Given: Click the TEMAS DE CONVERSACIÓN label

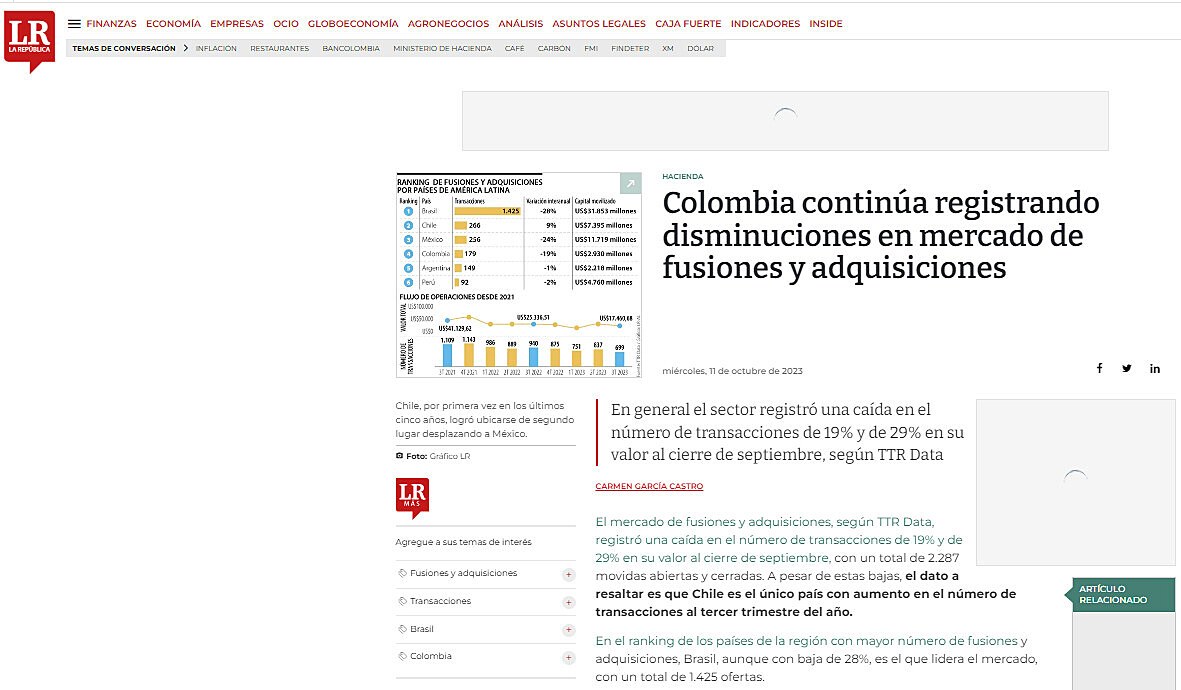Looking at the screenshot, I should [124, 48].
